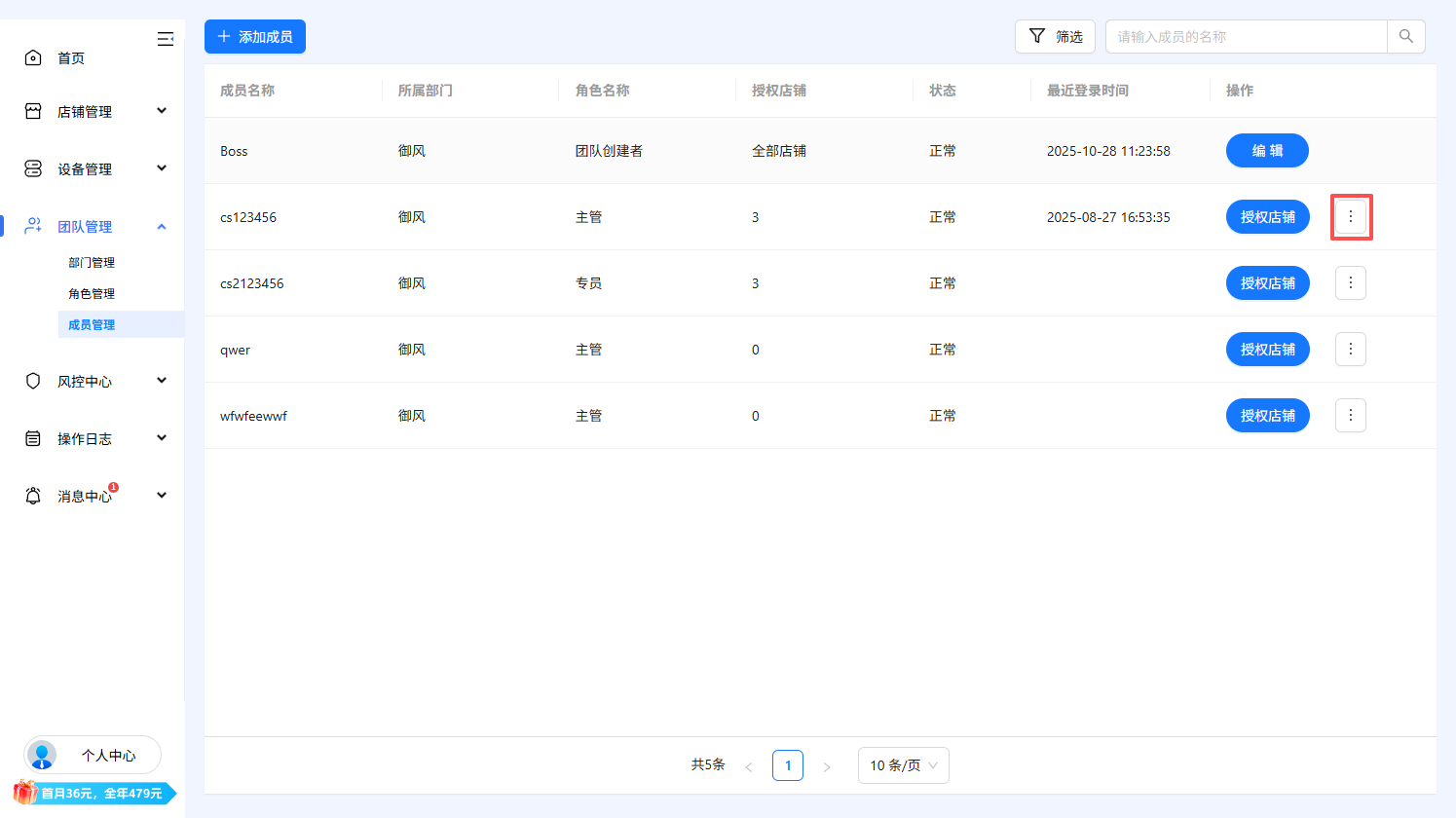The width and height of the screenshot is (1456, 818).
Task: Click the 首月36元 promotion banner
Action: point(93,794)
